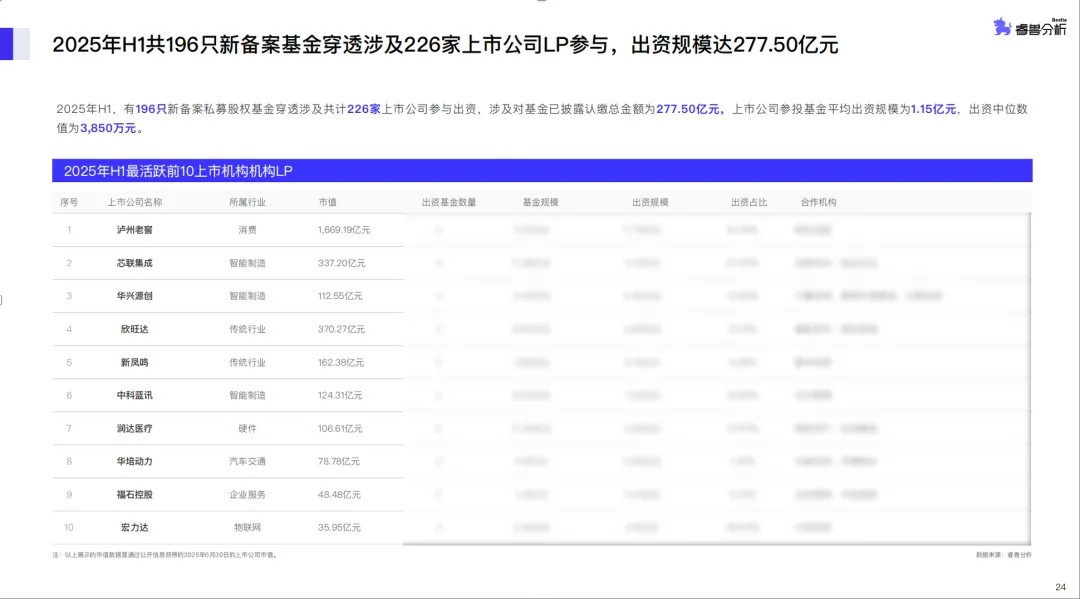Select the blue header 2025年H1最活跃前10上市机构机构LP
The width and height of the screenshot is (1080, 599).
tap(542, 171)
